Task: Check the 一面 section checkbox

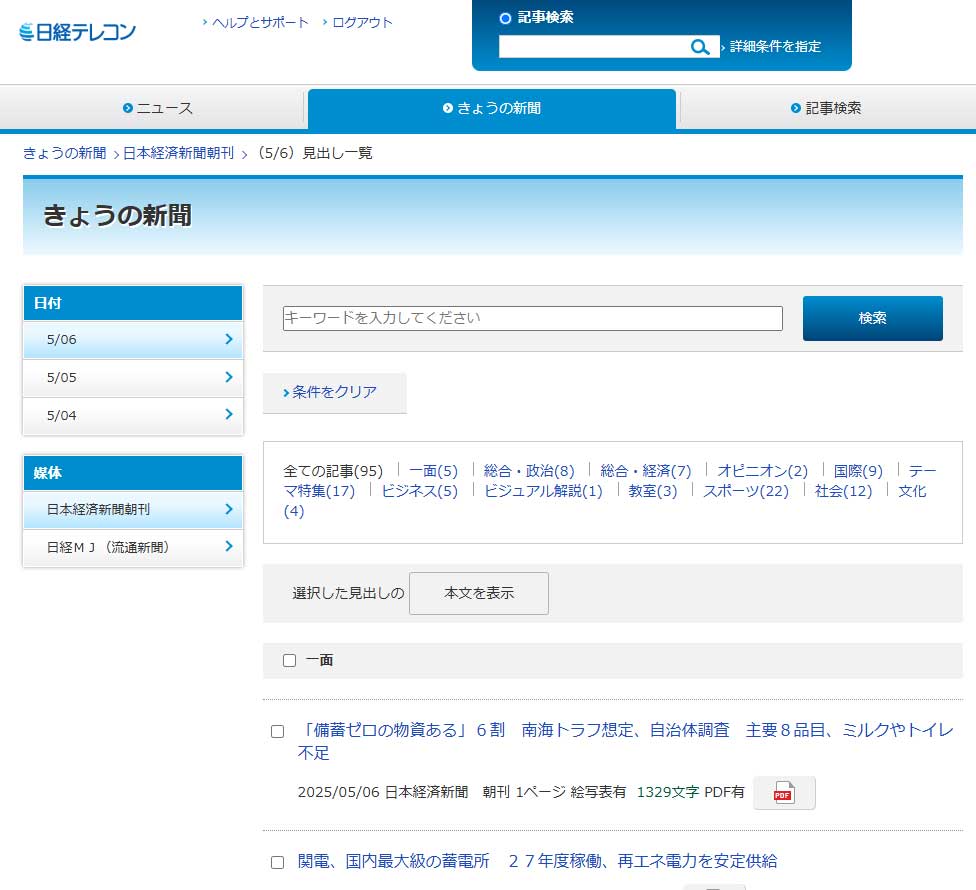Action: 289,660
